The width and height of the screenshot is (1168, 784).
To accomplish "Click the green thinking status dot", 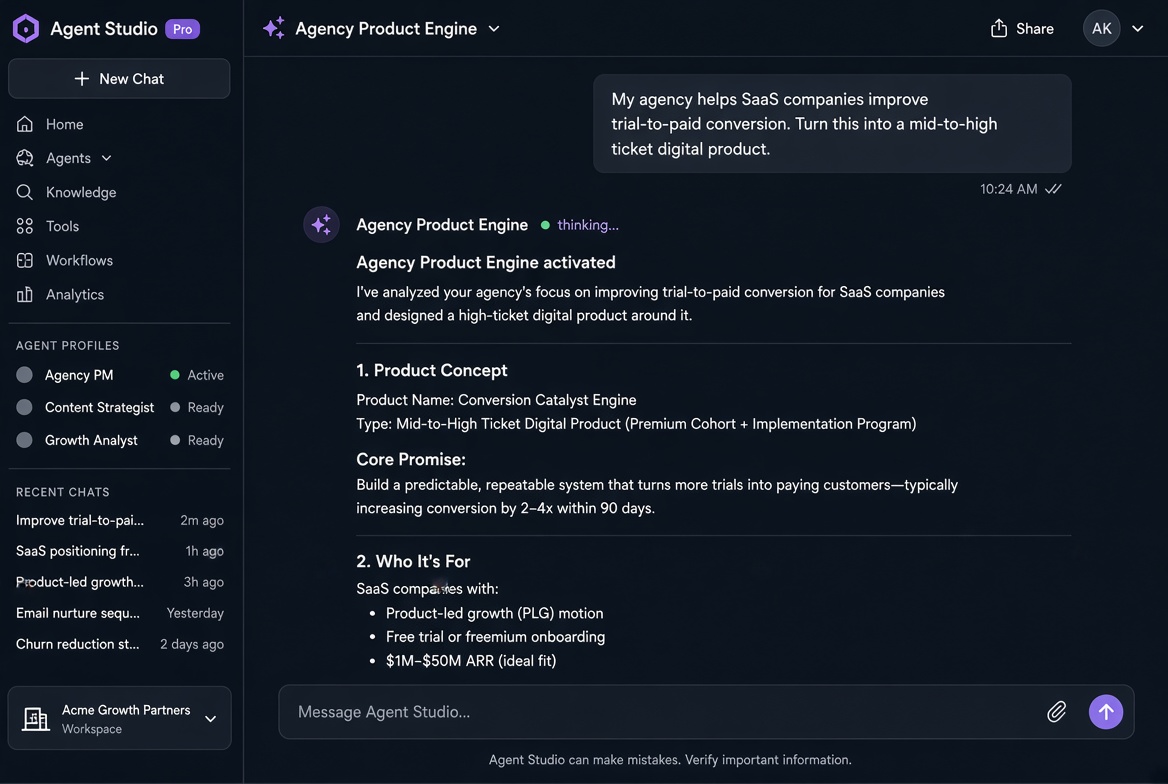I will coord(545,225).
